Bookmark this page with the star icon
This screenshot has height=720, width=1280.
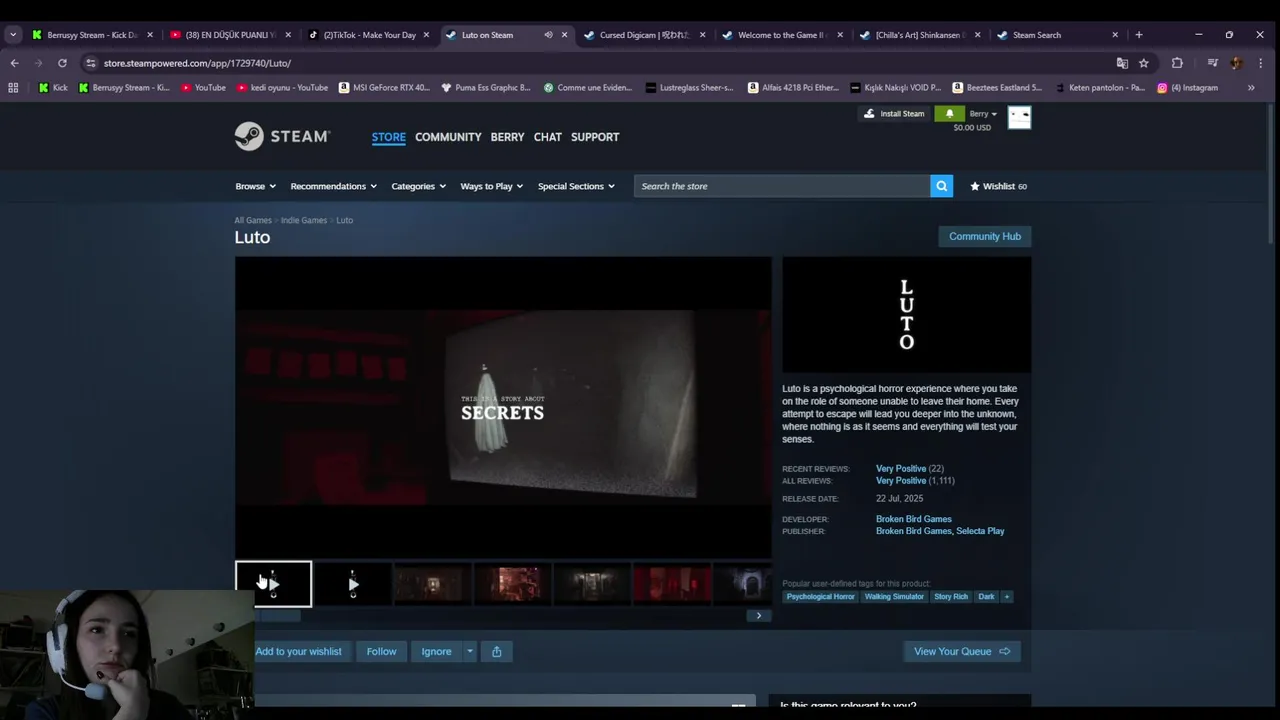1144,63
